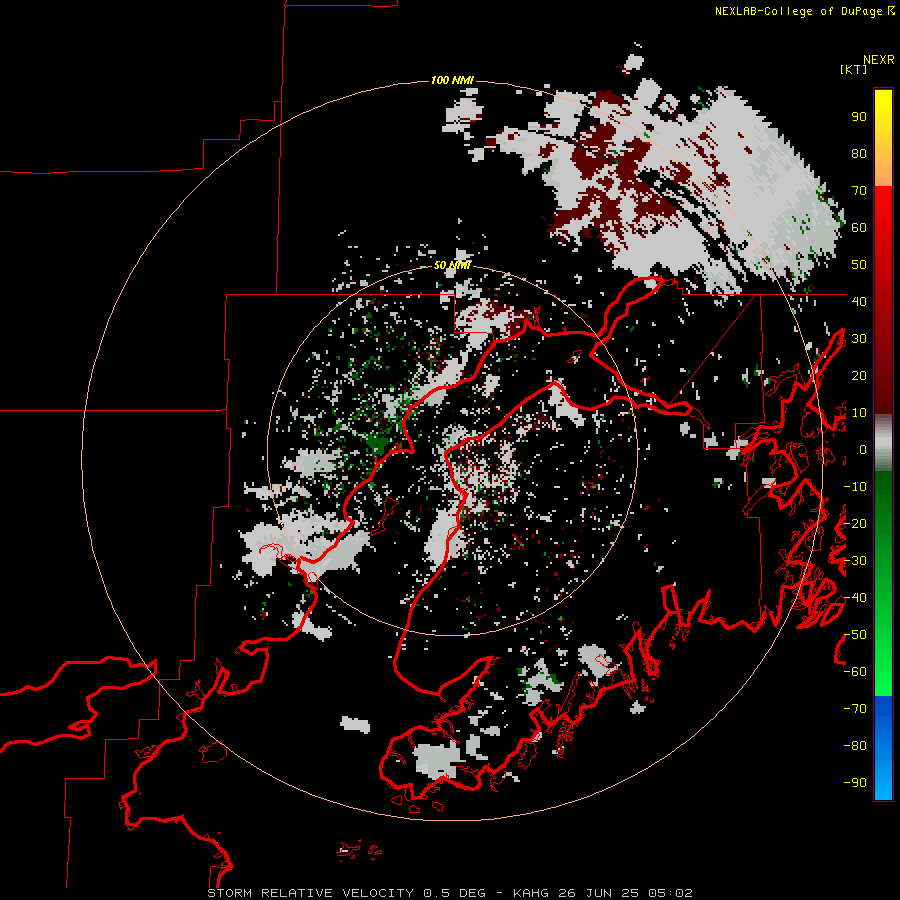Click the -40 value on the velocity scale
The height and width of the screenshot is (900, 900).
click(855, 598)
